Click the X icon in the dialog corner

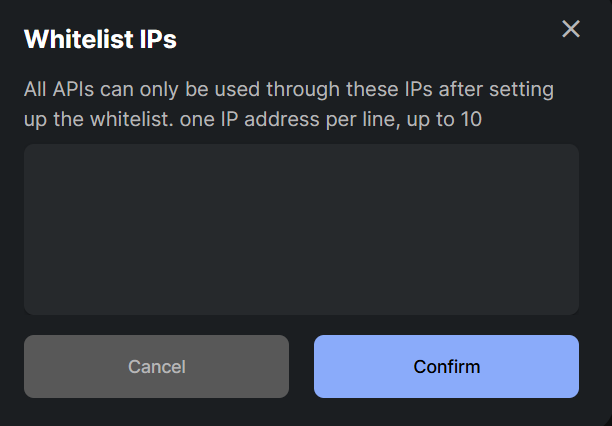click(571, 29)
